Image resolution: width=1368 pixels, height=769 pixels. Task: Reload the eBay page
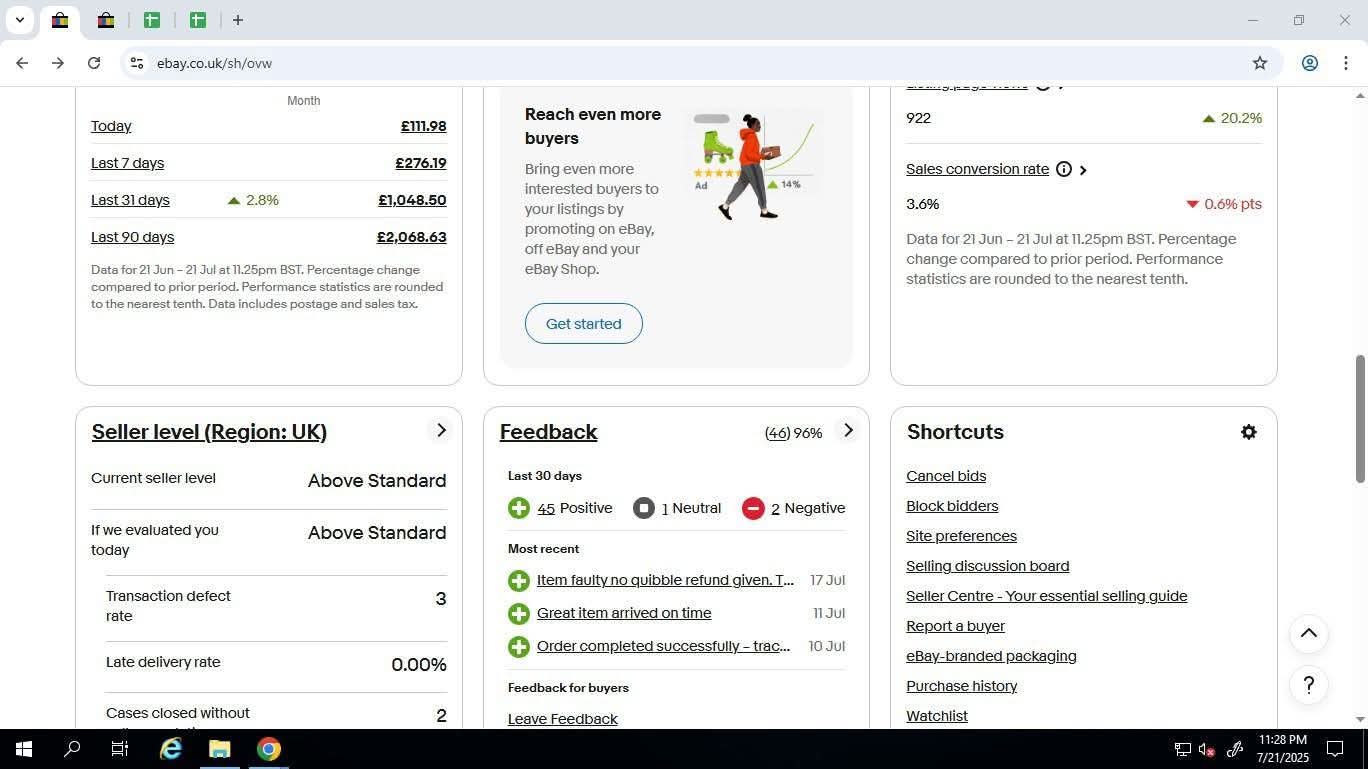point(94,63)
